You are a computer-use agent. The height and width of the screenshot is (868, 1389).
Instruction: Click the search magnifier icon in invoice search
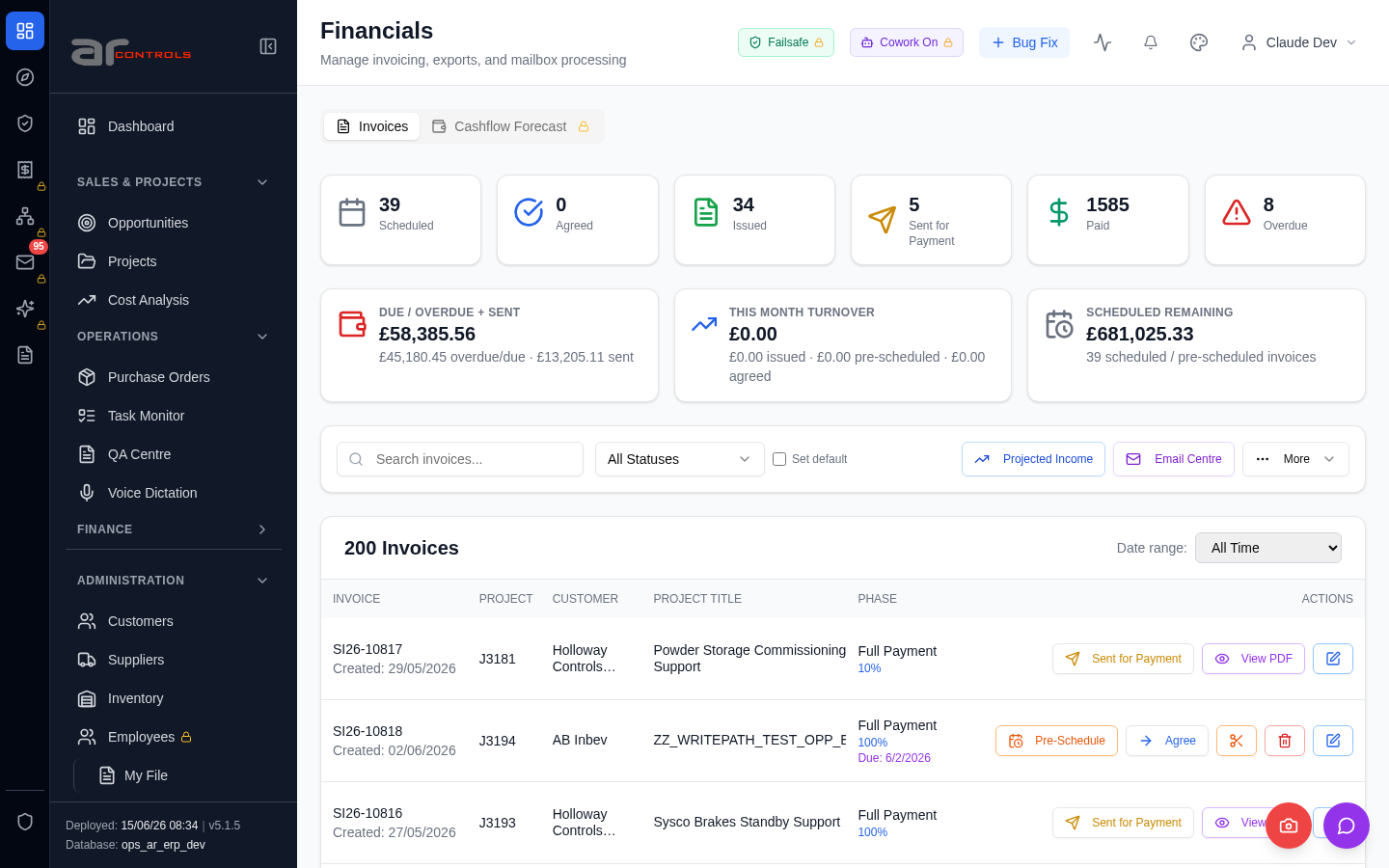(356, 459)
